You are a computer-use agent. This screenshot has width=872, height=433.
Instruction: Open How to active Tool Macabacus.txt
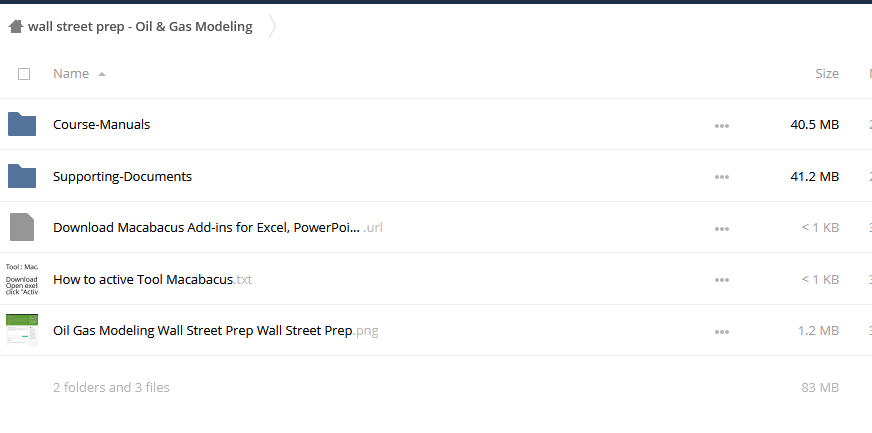pyautogui.click(x=152, y=279)
